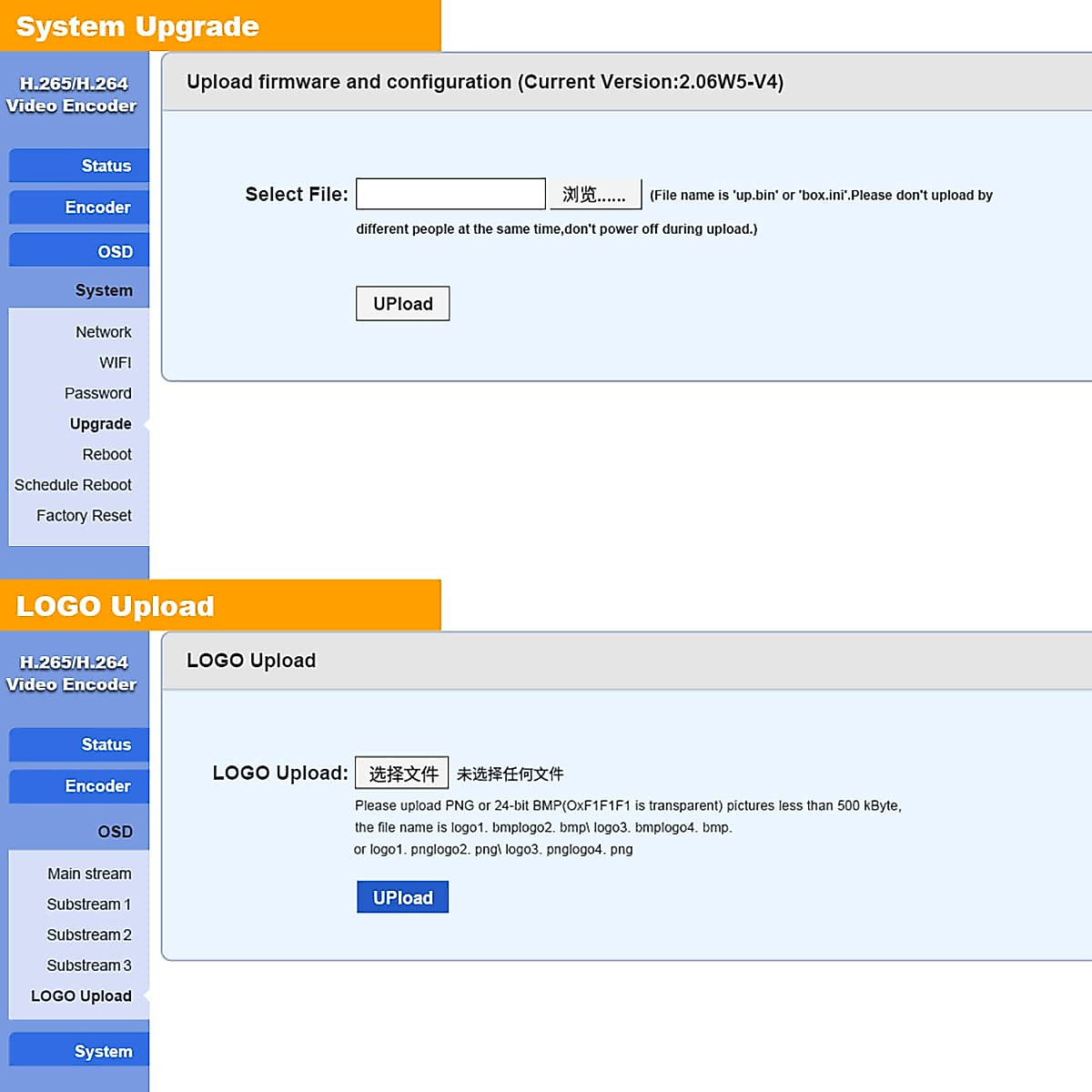Select the Substream 2 menu item
The image size is (1092, 1092).
click(x=89, y=935)
